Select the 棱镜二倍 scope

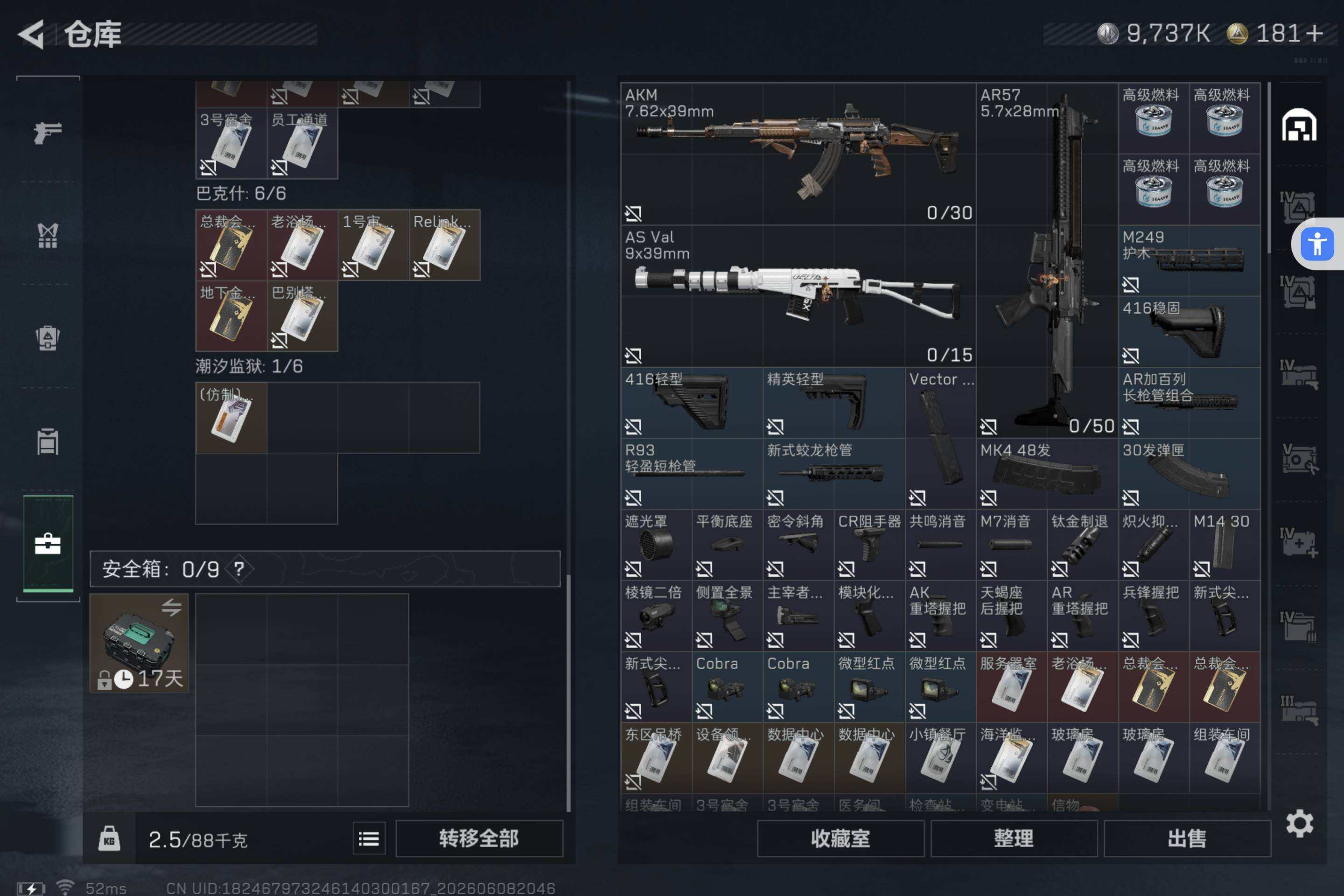[x=656, y=616]
